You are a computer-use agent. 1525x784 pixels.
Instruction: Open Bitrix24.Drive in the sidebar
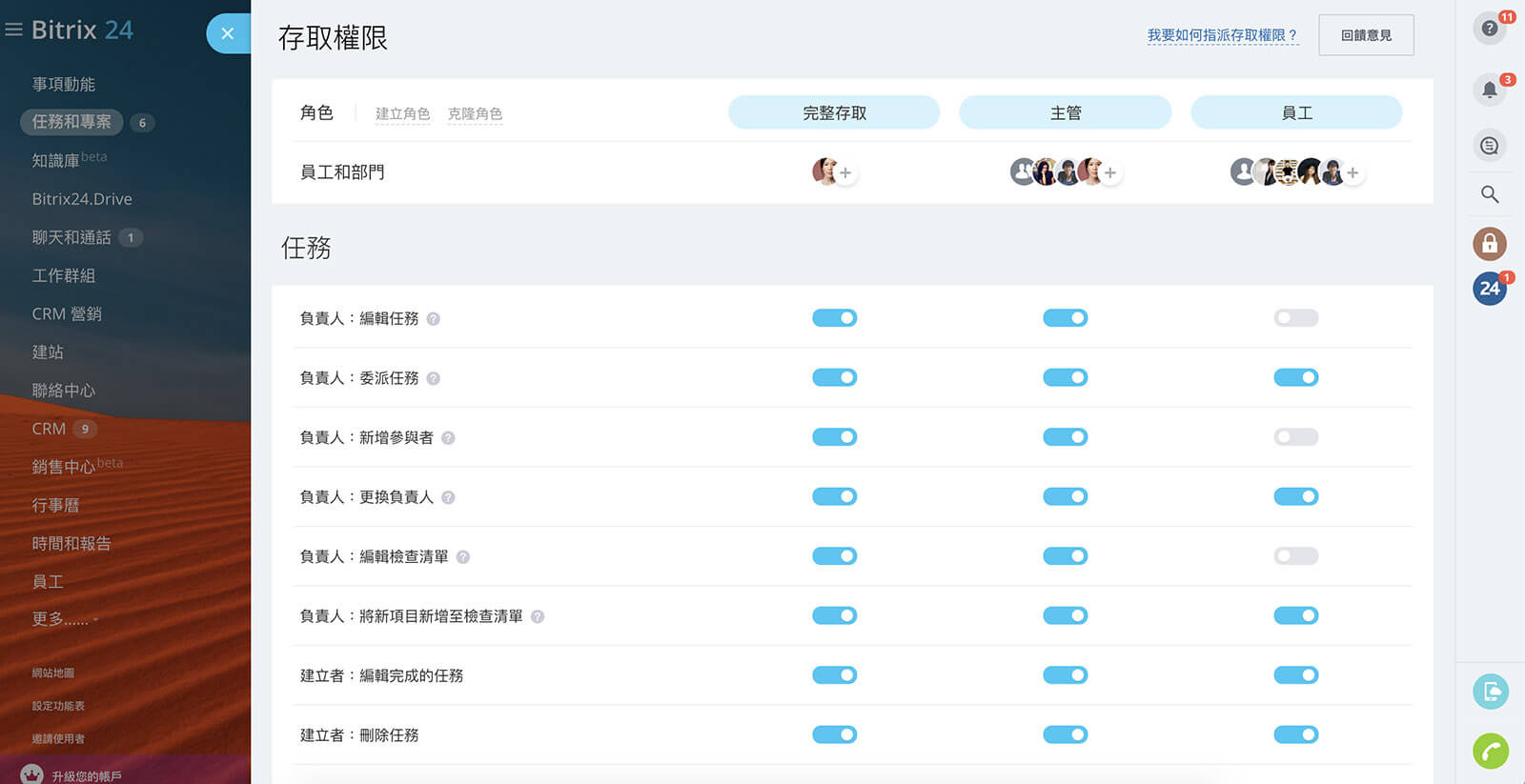click(x=82, y=199)
